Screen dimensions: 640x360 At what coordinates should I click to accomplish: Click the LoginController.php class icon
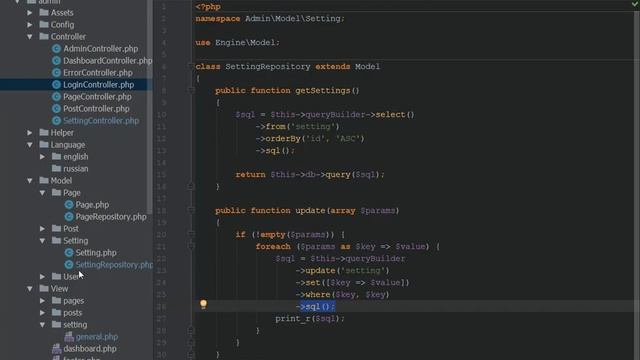tap(56, 84)
